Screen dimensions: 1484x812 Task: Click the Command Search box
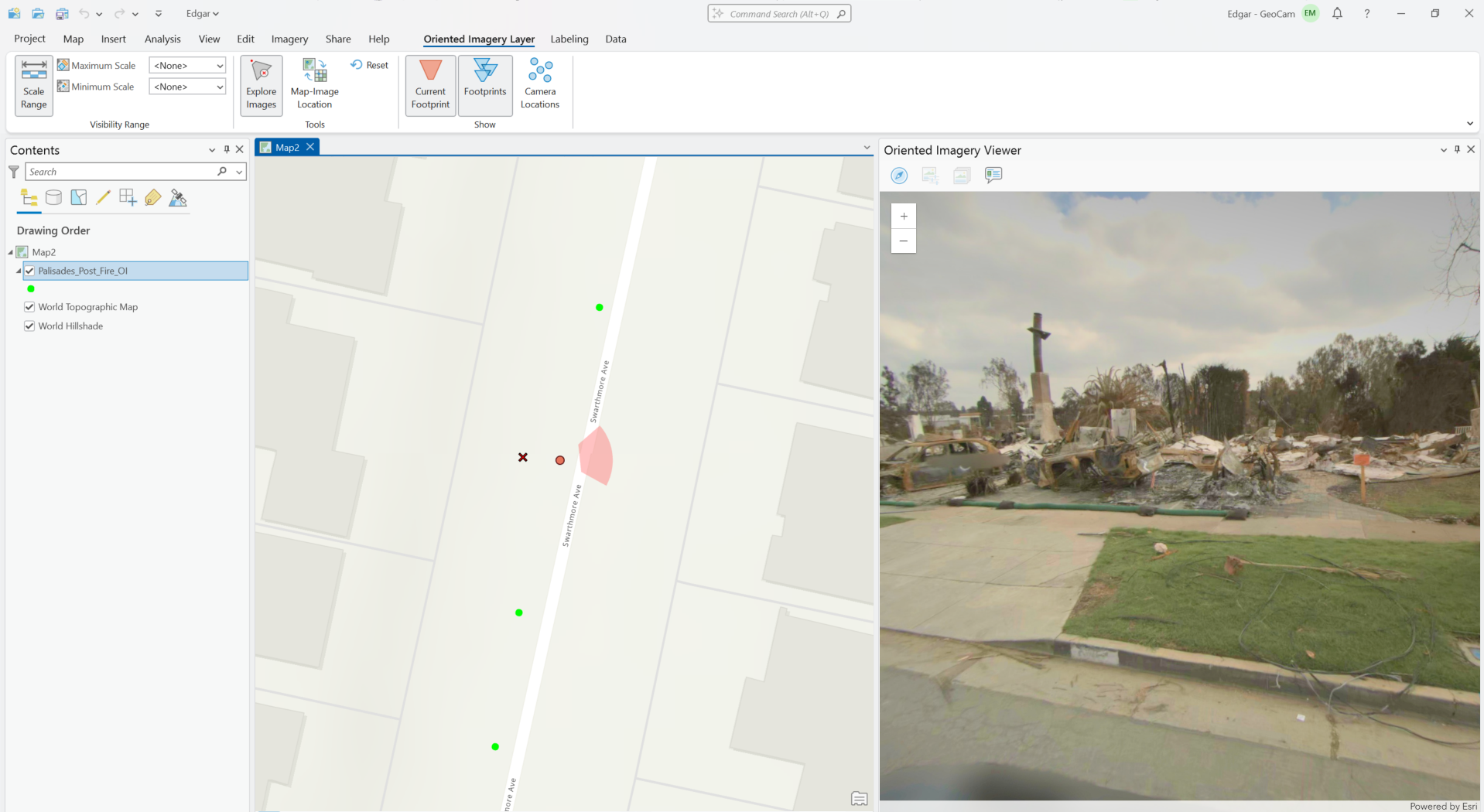pos(779,14)
